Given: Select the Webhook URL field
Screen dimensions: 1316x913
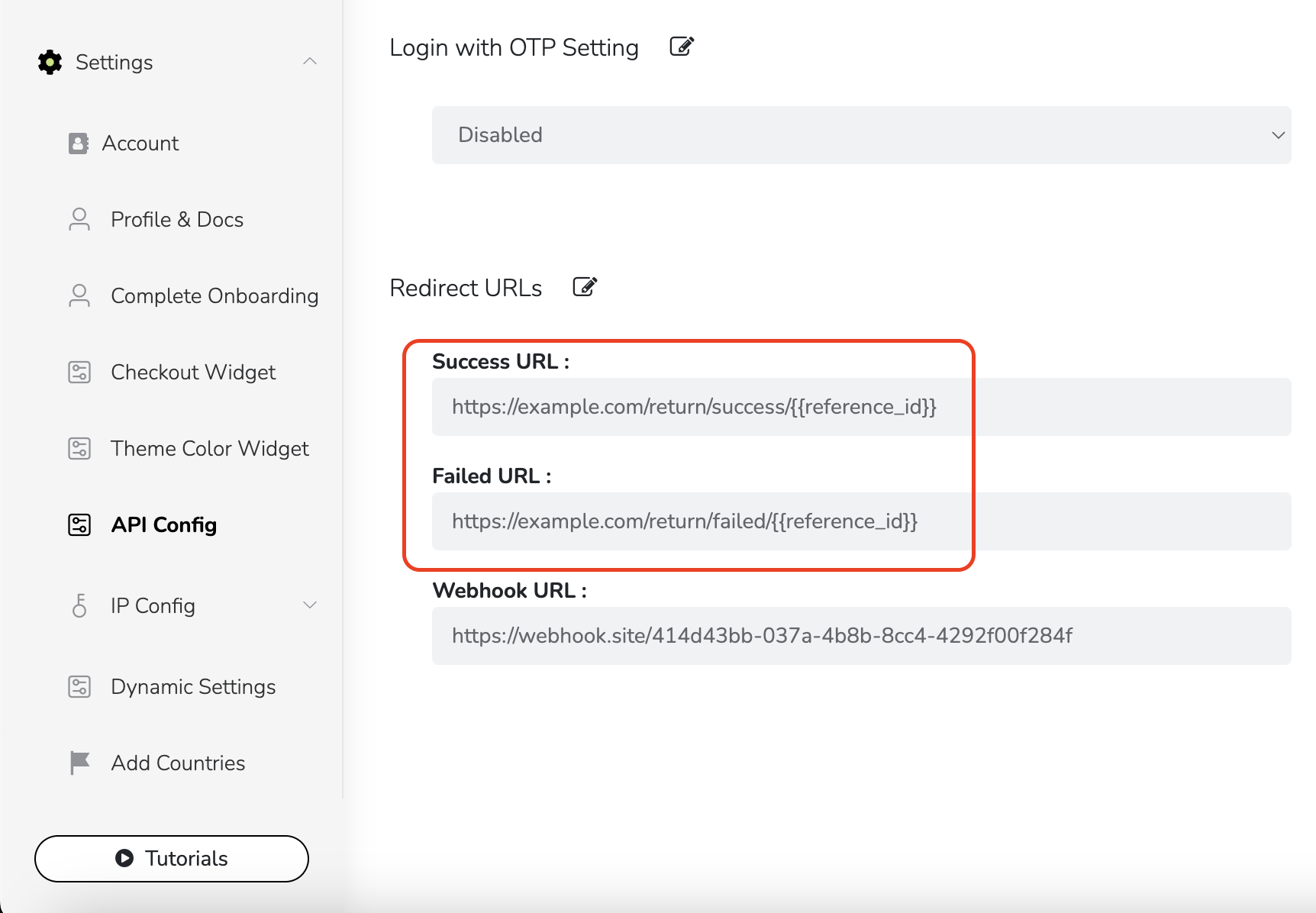Looking at the screenshot, I should pos(861,636).
